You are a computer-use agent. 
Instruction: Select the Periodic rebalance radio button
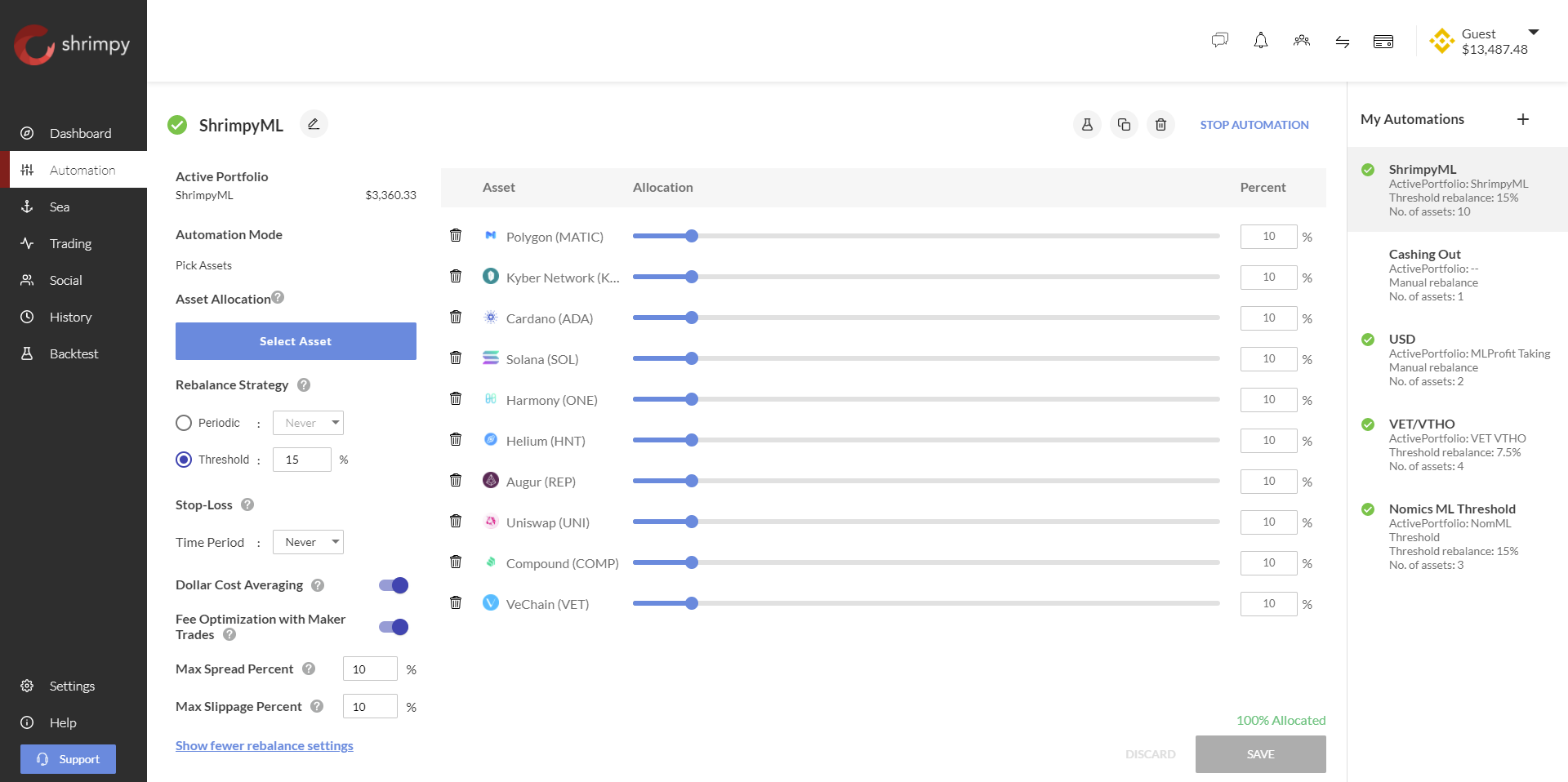point(184,423)
